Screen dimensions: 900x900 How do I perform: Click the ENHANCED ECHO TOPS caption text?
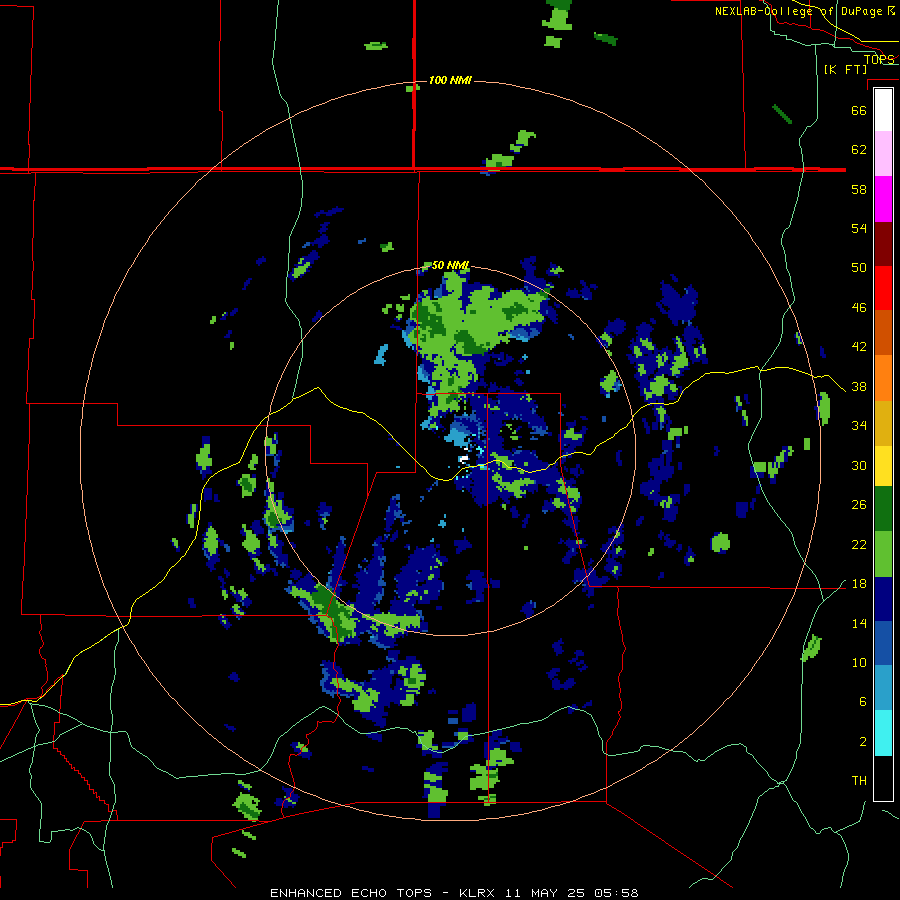[351, 893]
